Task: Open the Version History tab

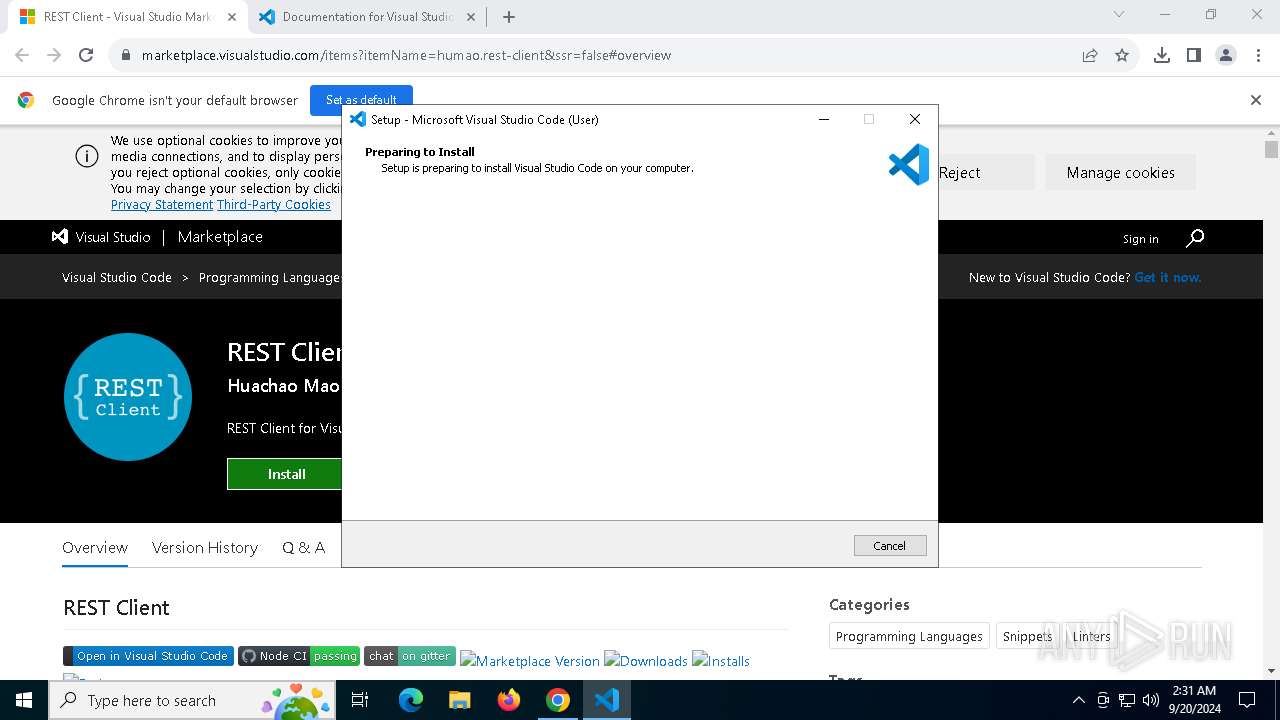Action: pyautogui.click(x=205, y=547)
